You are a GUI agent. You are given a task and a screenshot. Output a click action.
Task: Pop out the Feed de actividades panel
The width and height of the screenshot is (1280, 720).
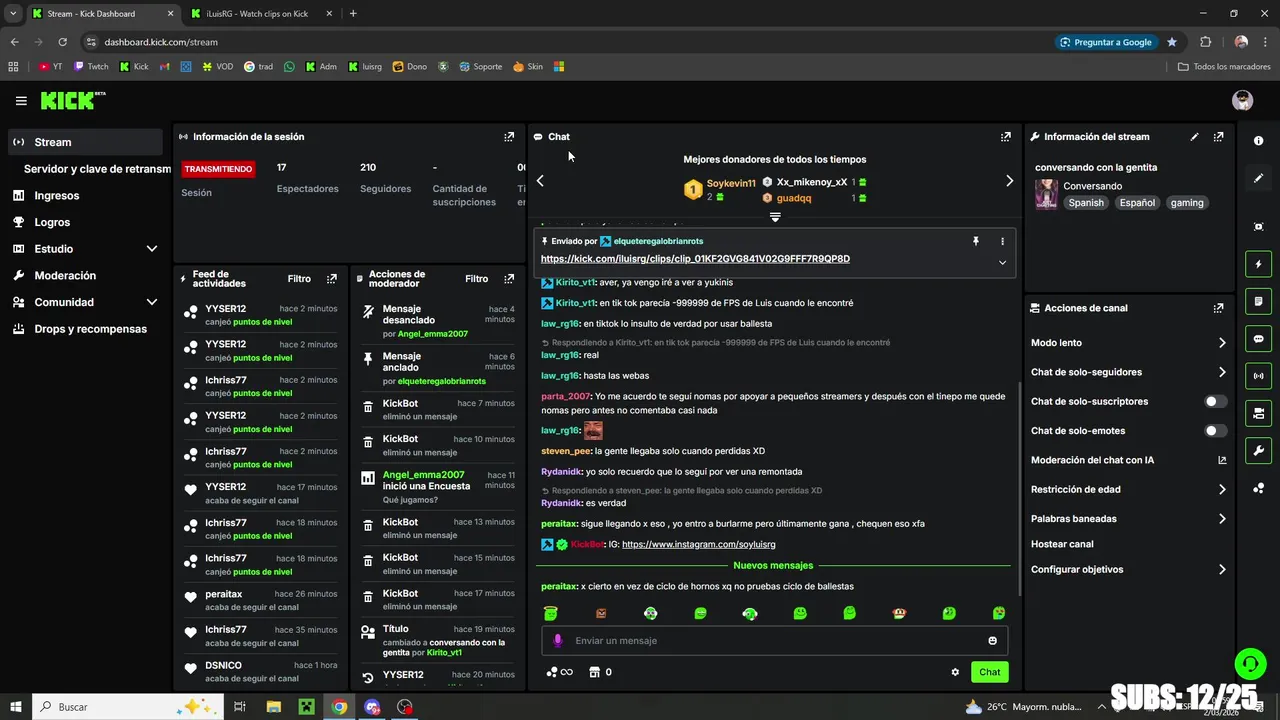click(x=332, y=279)
